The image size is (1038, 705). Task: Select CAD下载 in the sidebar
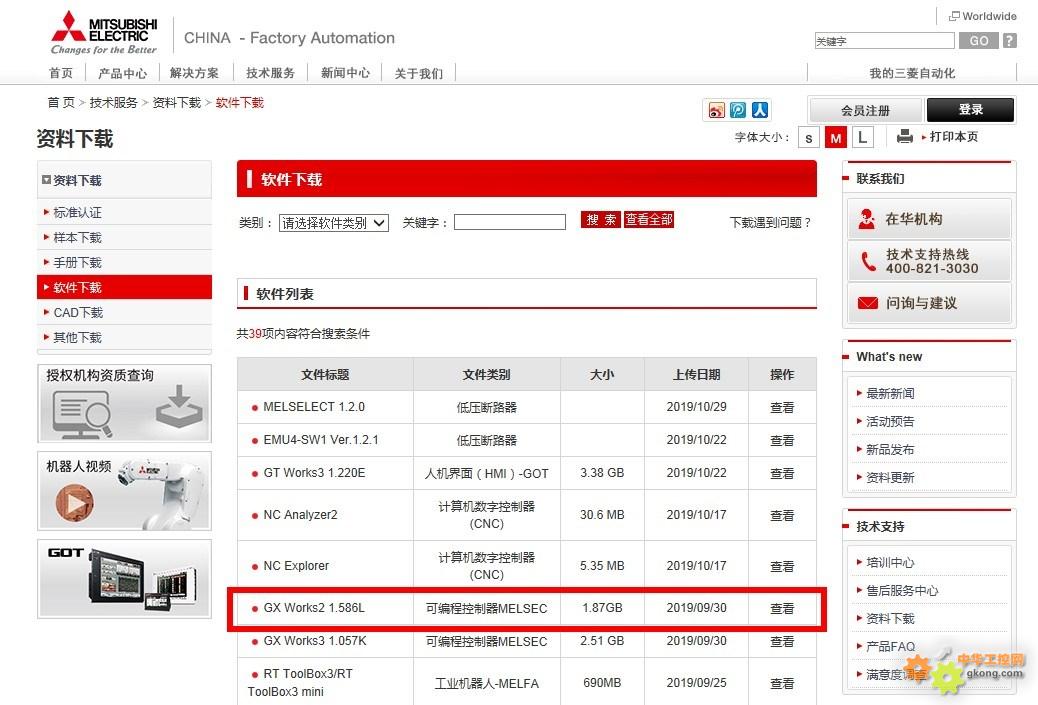click(124, 312)
